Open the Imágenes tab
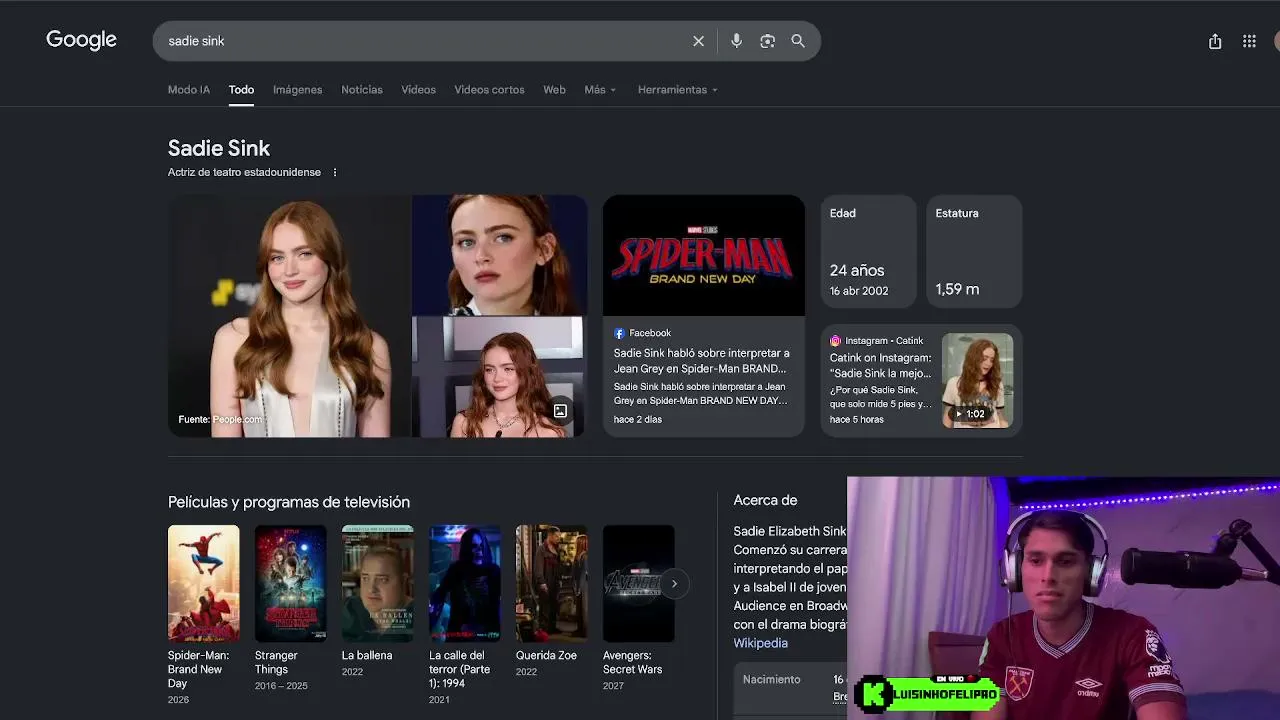This screenshot has height=720, width=1280. coord(298,90)
